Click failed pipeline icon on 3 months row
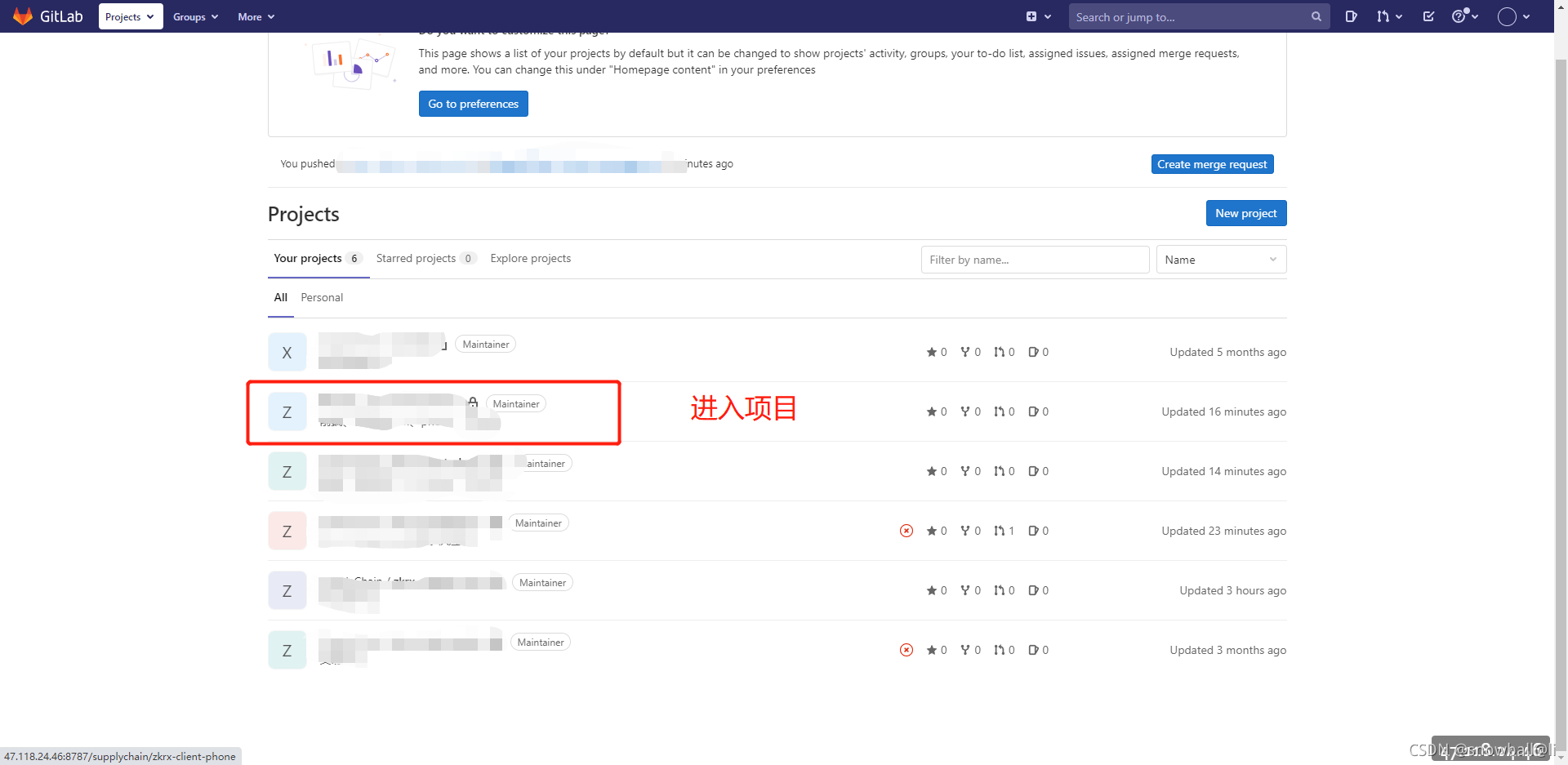This screenshot has width=1568, height=765. 906,650
